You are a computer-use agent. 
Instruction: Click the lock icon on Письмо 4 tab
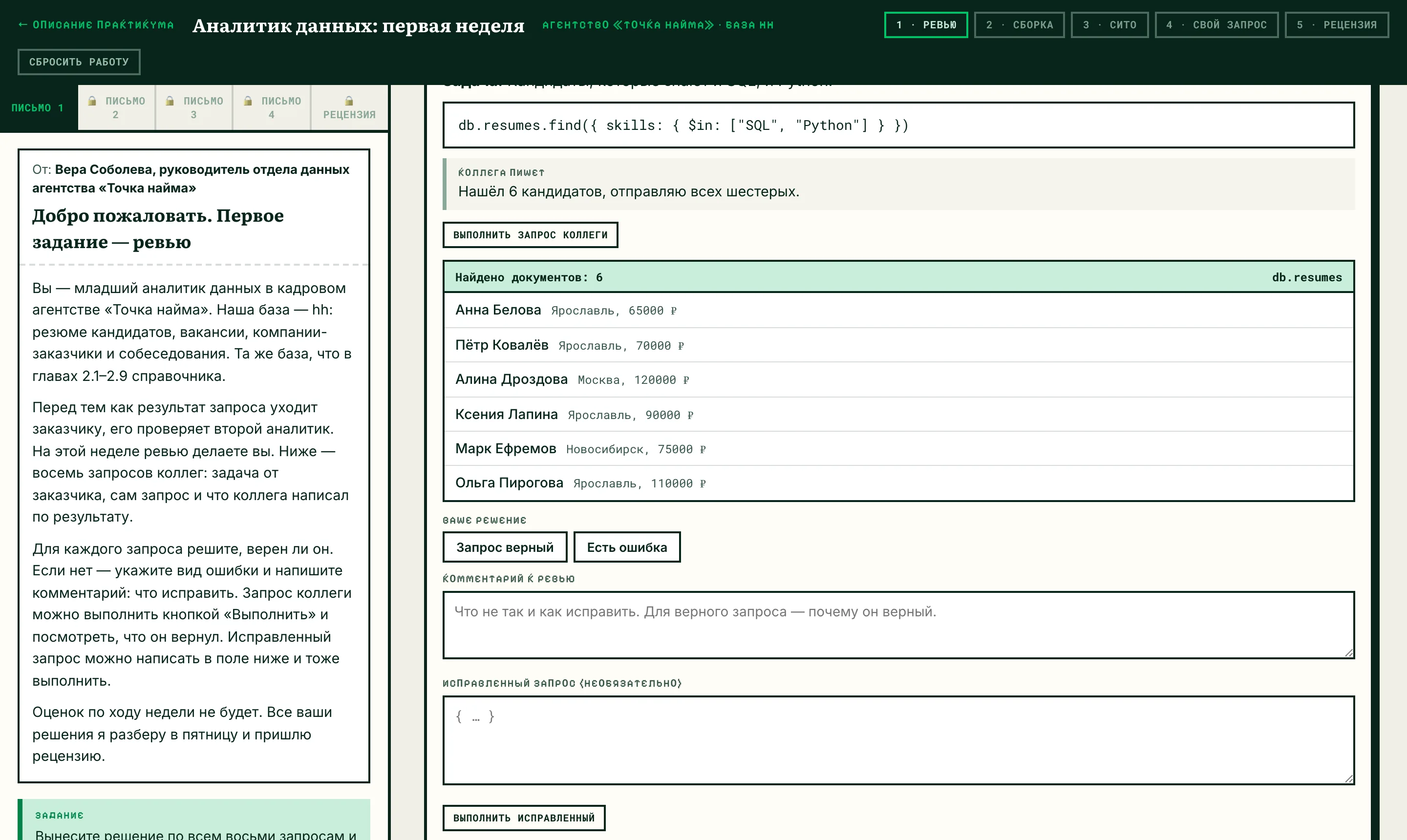click(248, 101)
